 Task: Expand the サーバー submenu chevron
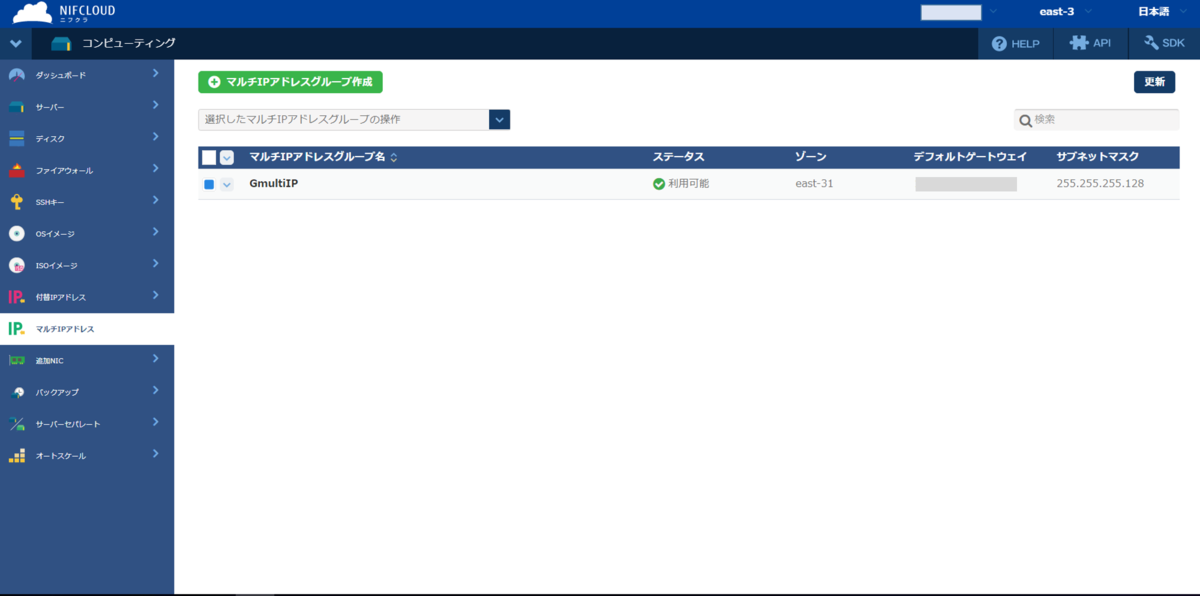tap(156, 105)
